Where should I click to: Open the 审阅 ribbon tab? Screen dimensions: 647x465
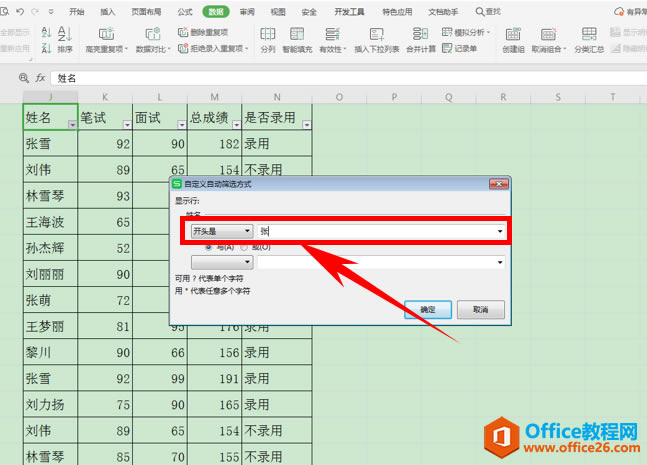click(x=247, y=12)
